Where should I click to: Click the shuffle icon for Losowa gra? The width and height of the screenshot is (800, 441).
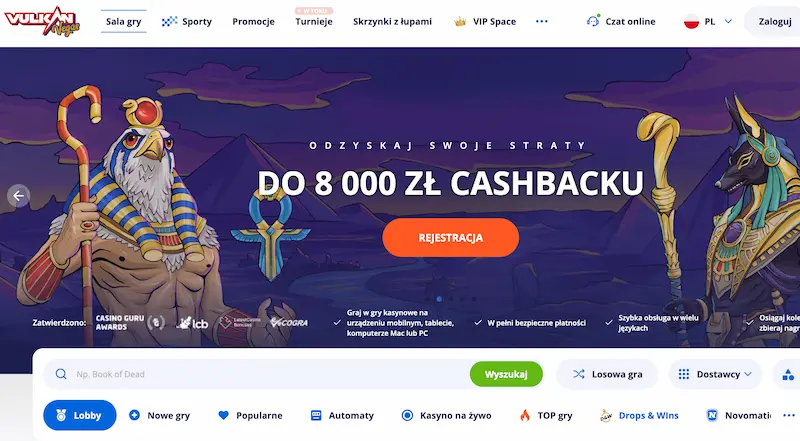coord(579,374)
